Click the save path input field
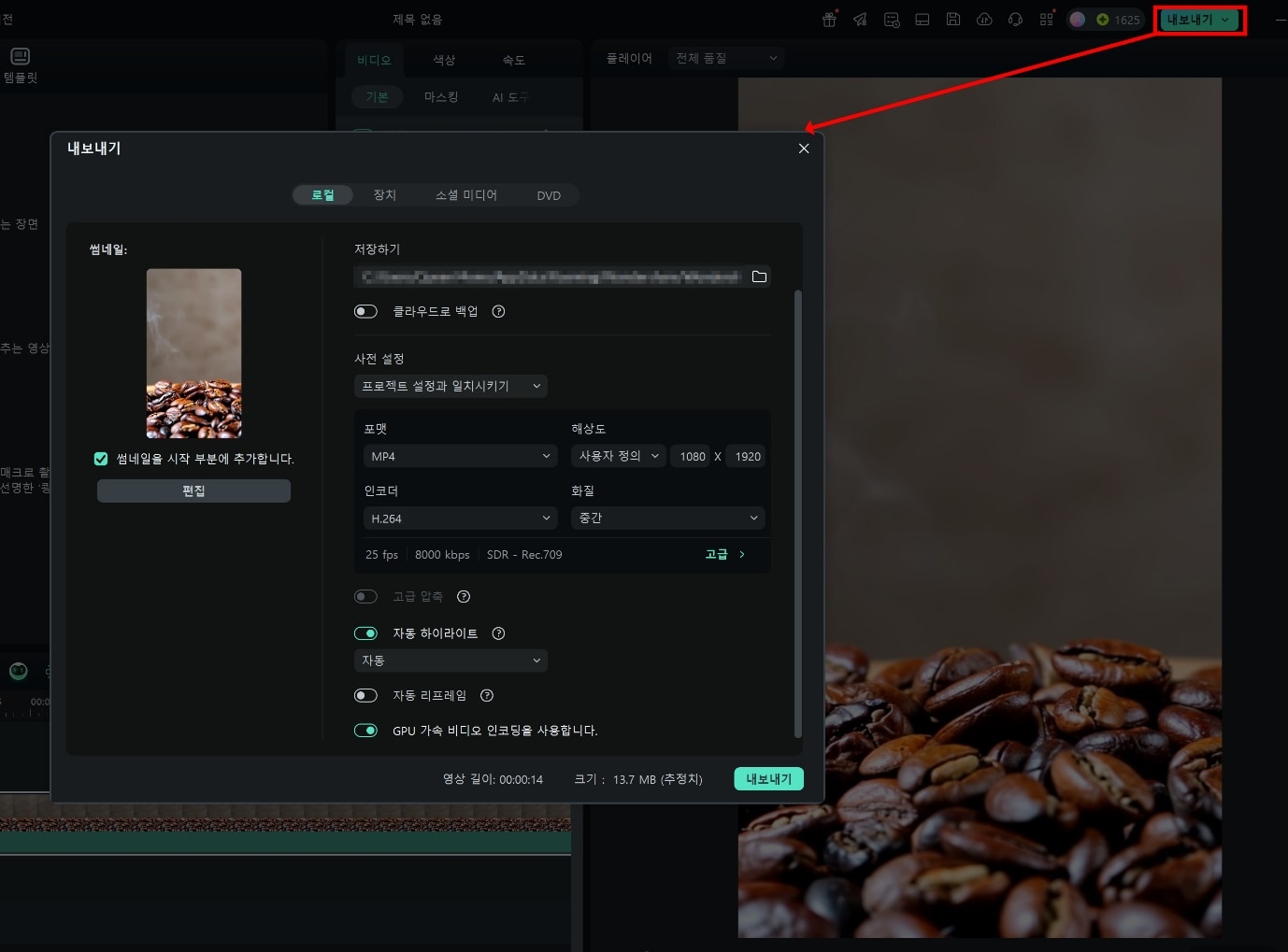 tap(551, 277)
